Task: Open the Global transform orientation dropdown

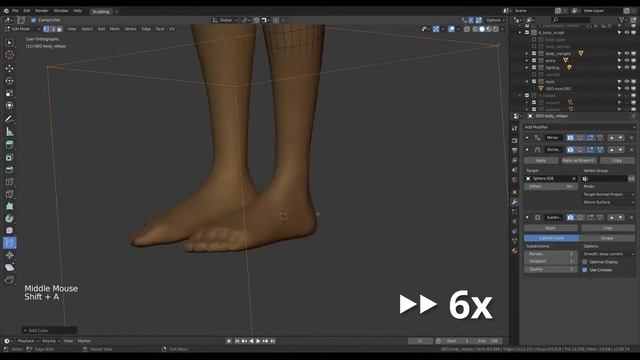Action: pos(225,20)
